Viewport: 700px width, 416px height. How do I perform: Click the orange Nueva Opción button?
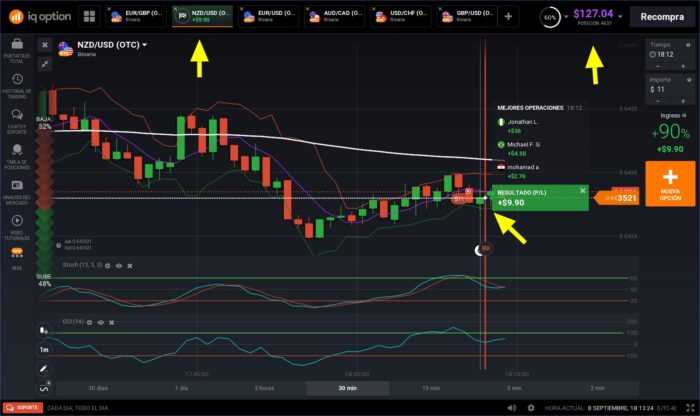pyautogui.click(x=670, y=184)
